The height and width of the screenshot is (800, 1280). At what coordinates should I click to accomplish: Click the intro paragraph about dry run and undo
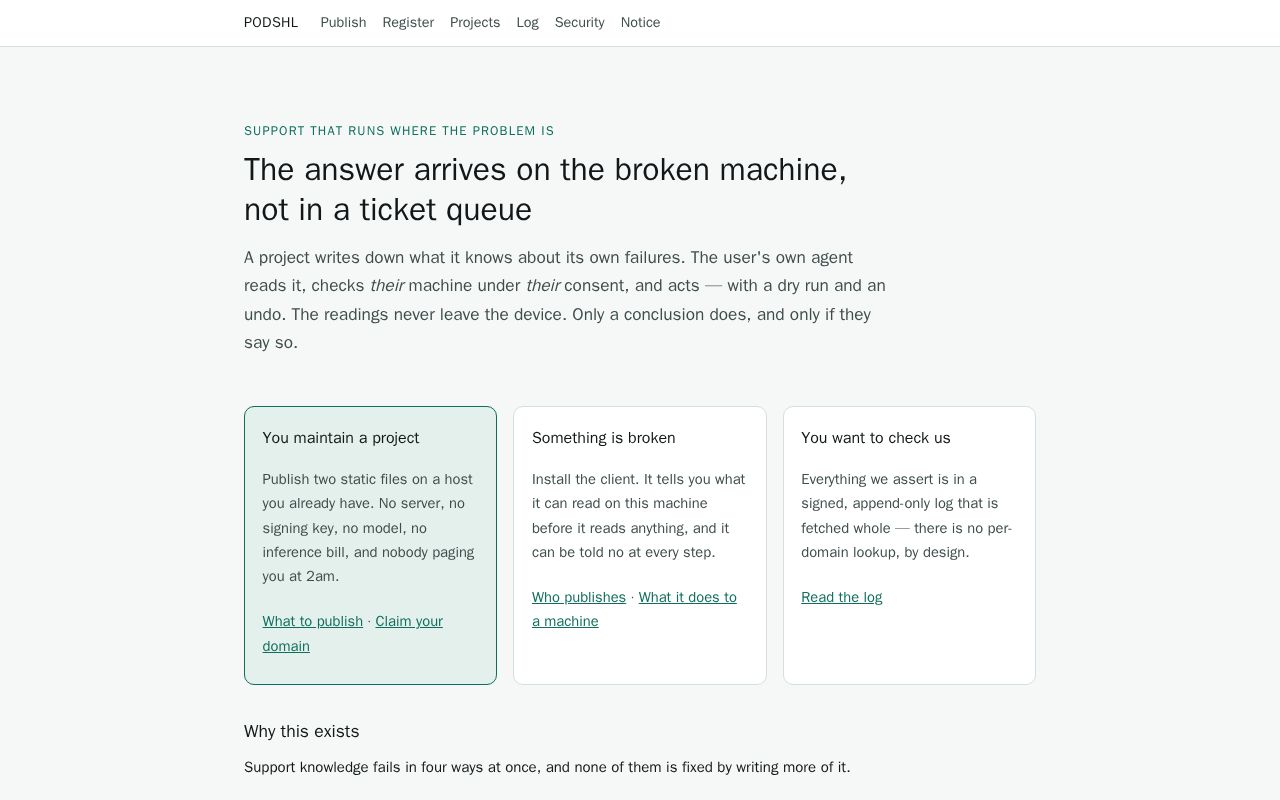tap(565, 300)
